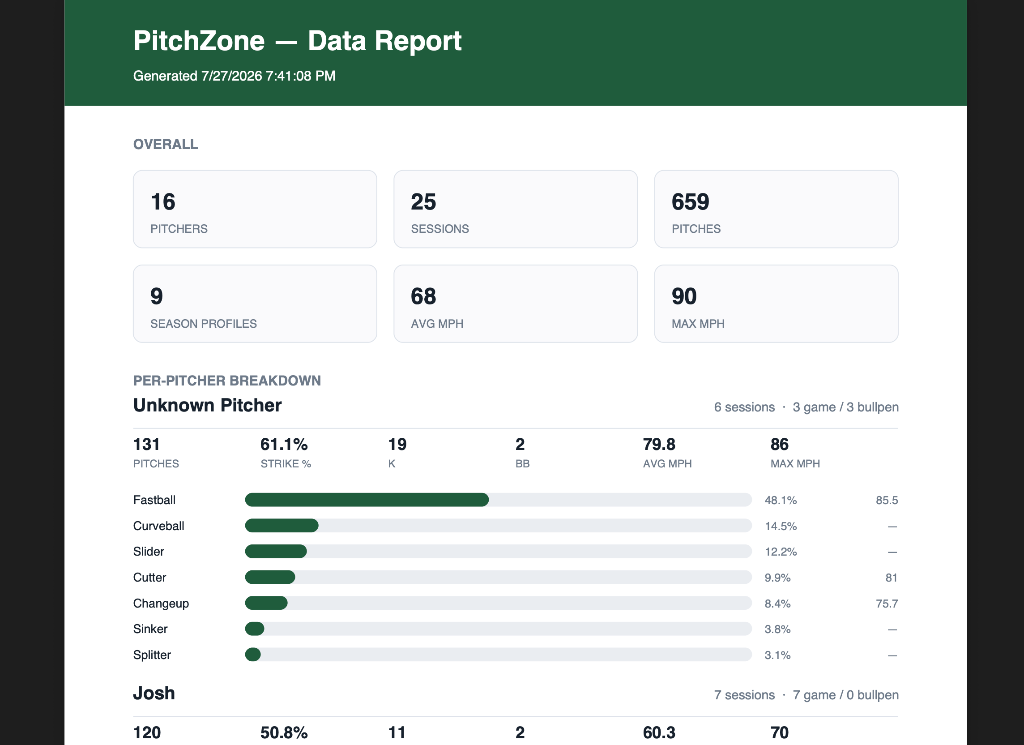Click the PitchZone — Data Report title
Screen dimensions: 1024x745
tap(297, 40)
